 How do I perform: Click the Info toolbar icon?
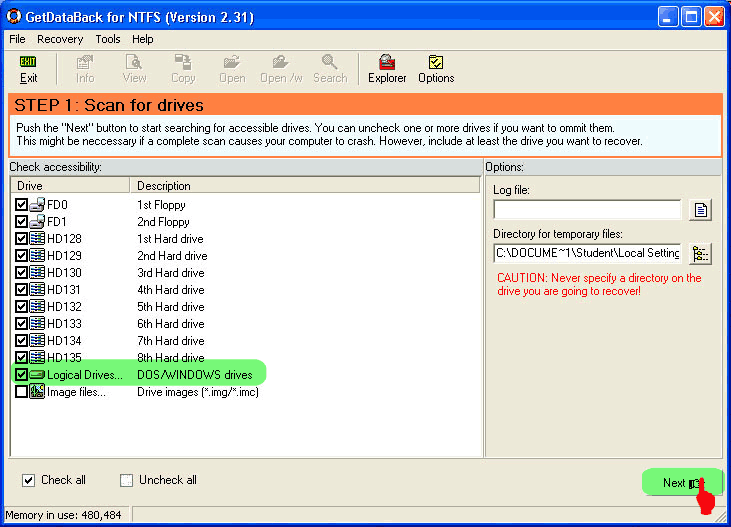tap(85, 62)
